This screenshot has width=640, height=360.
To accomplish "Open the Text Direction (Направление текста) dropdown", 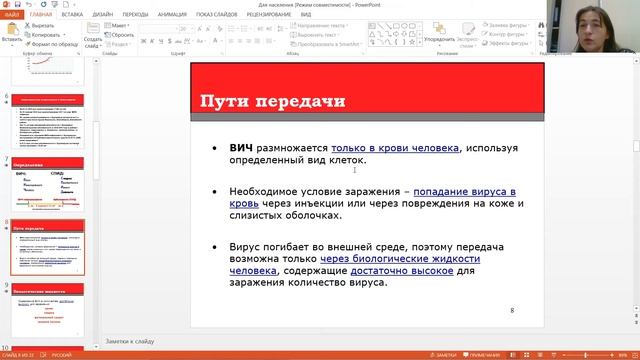I will [319, 25].
